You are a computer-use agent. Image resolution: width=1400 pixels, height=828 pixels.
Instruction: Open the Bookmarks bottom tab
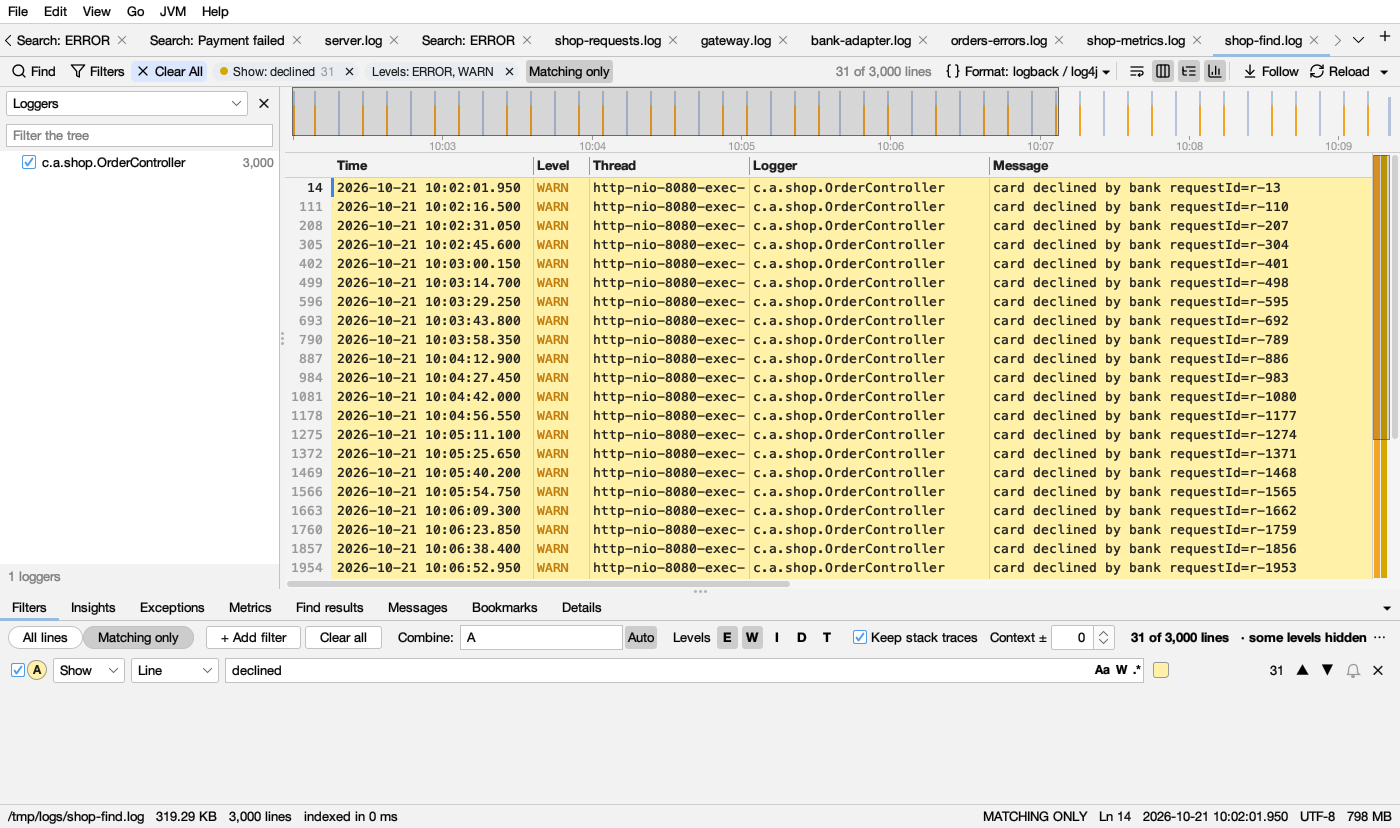504,607
